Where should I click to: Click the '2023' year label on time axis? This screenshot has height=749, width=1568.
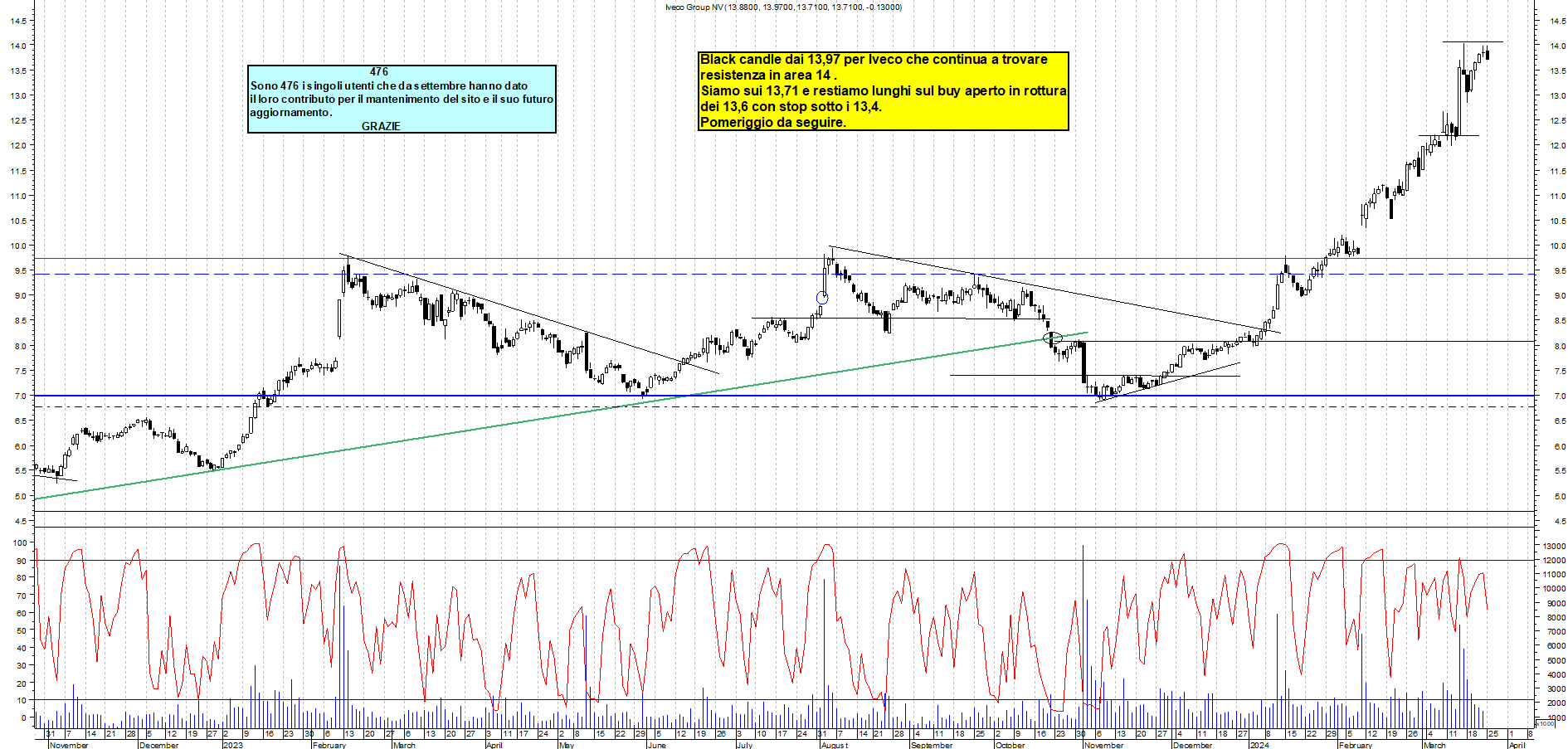coord(233,745)
